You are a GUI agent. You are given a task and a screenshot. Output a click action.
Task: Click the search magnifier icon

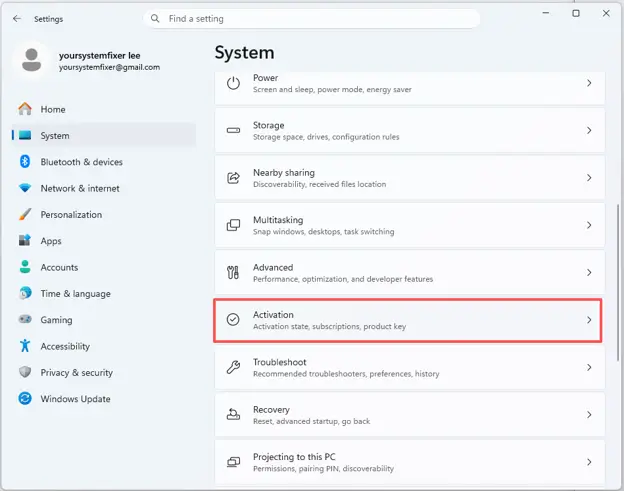[x=155, y=19]
